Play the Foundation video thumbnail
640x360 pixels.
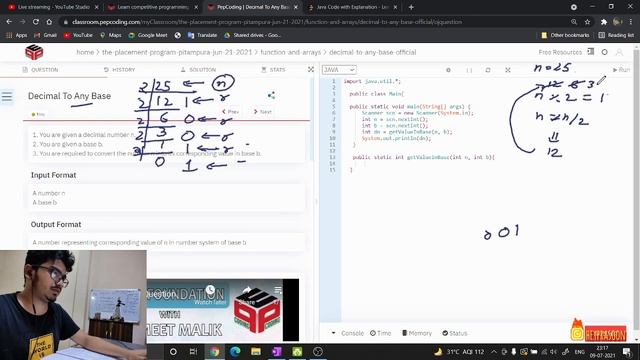[222, 310]
